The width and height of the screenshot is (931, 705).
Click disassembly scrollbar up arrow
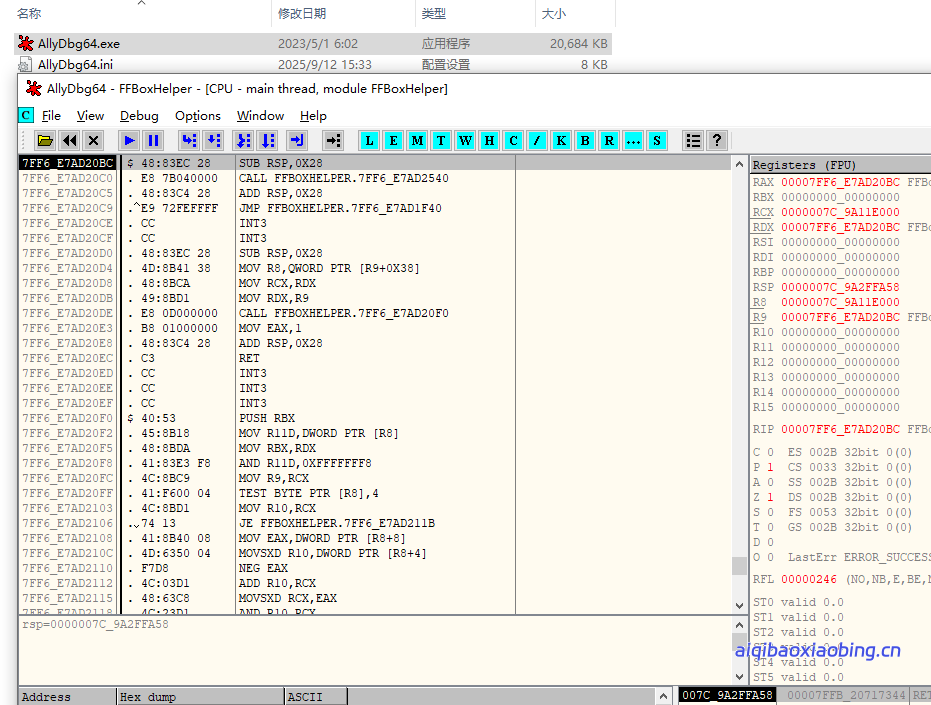coord(739,164)
